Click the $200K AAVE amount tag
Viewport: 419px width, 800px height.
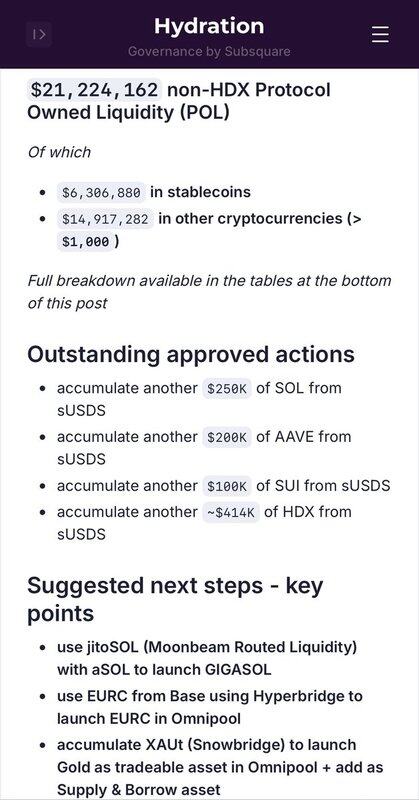click(227, 438)
